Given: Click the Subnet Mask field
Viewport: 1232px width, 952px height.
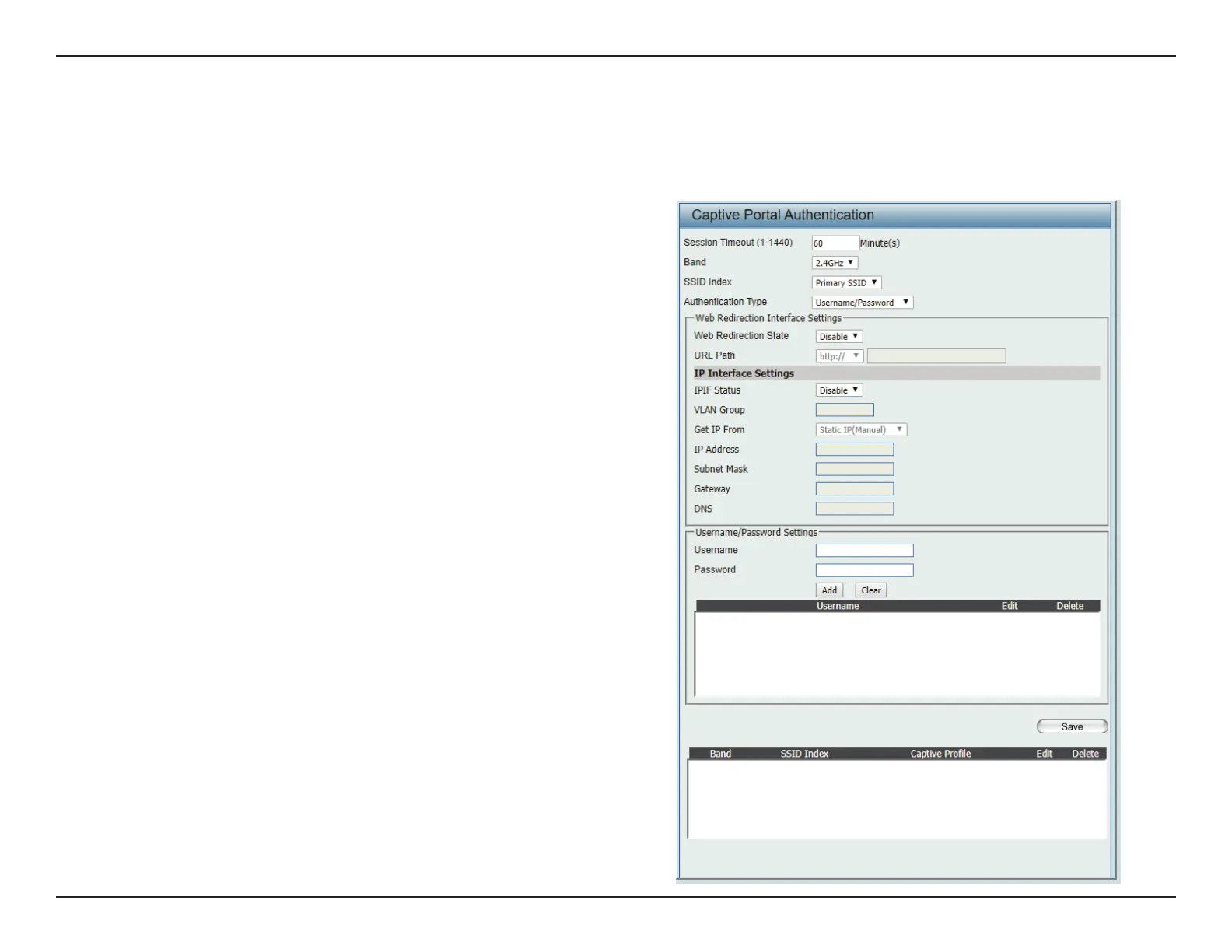Looking at the screenshot, I should click(x=855, y=469).
